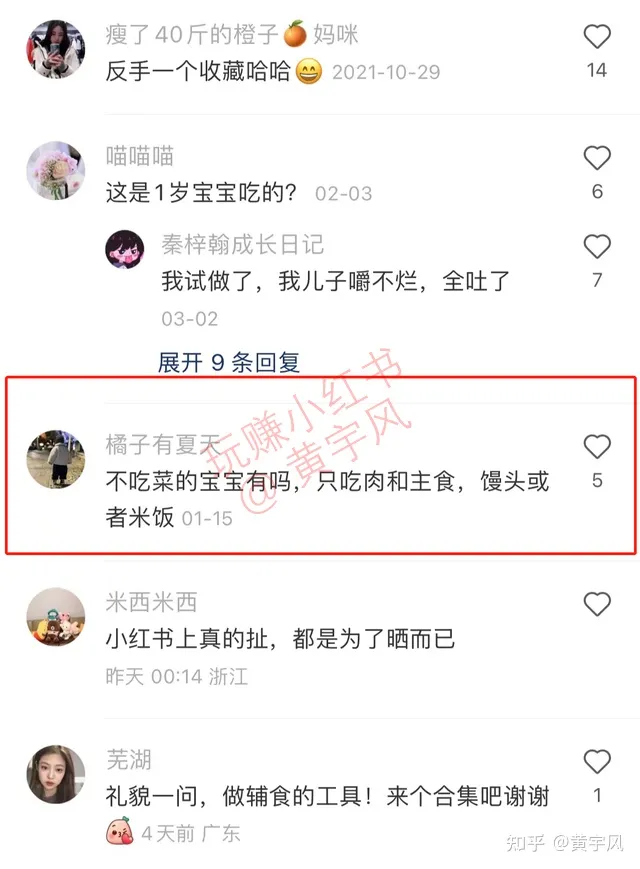This screenshot has height=869, width=640.
Task: Like the reply from 秦梓翰成长日记
Action: (597, 247)
